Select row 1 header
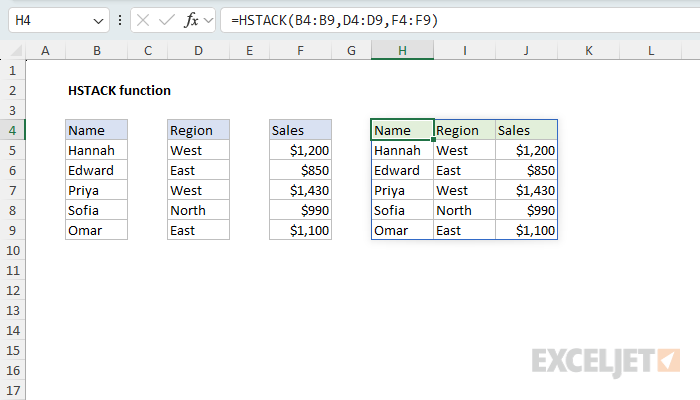This screenshot has width=700, height=400. (x=12, y=71)
